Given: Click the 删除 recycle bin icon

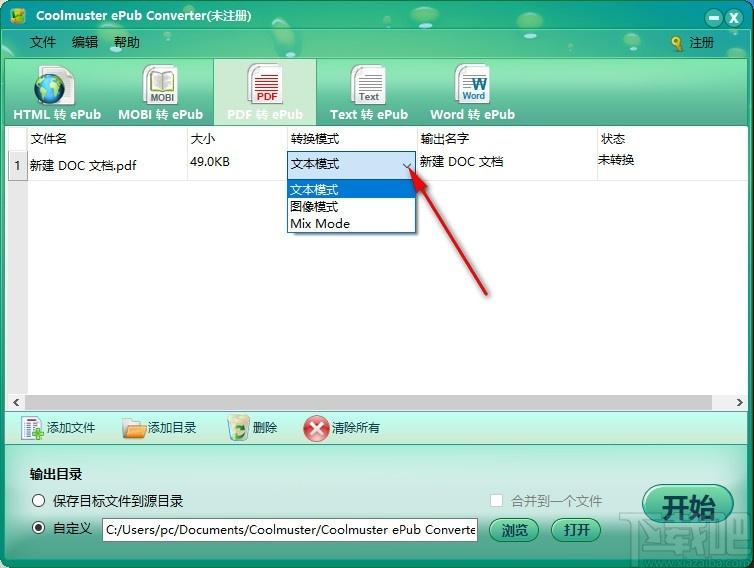Looking at the screenshot, I should [238, 428].
